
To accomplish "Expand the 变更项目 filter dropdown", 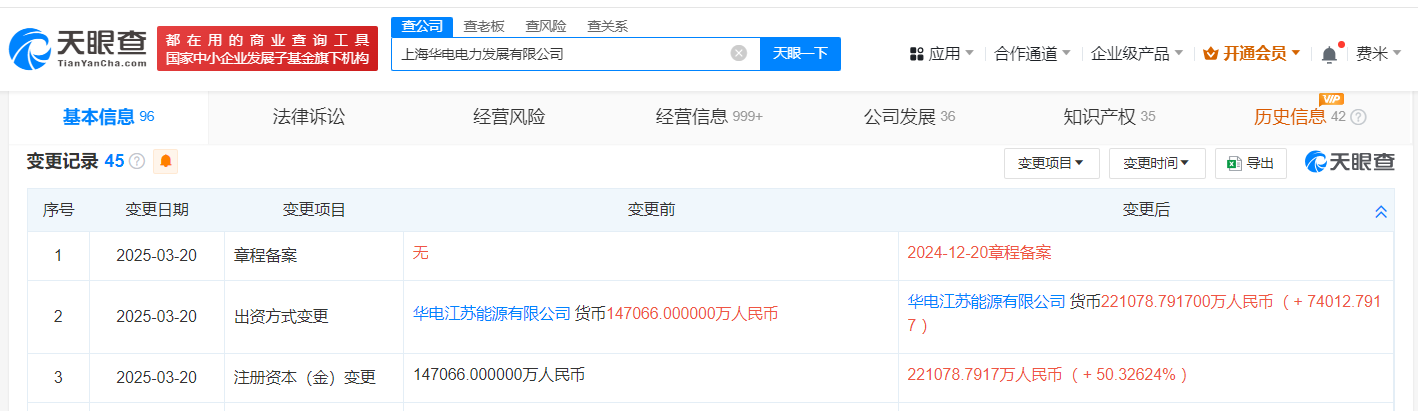I will pos(1051,163).
